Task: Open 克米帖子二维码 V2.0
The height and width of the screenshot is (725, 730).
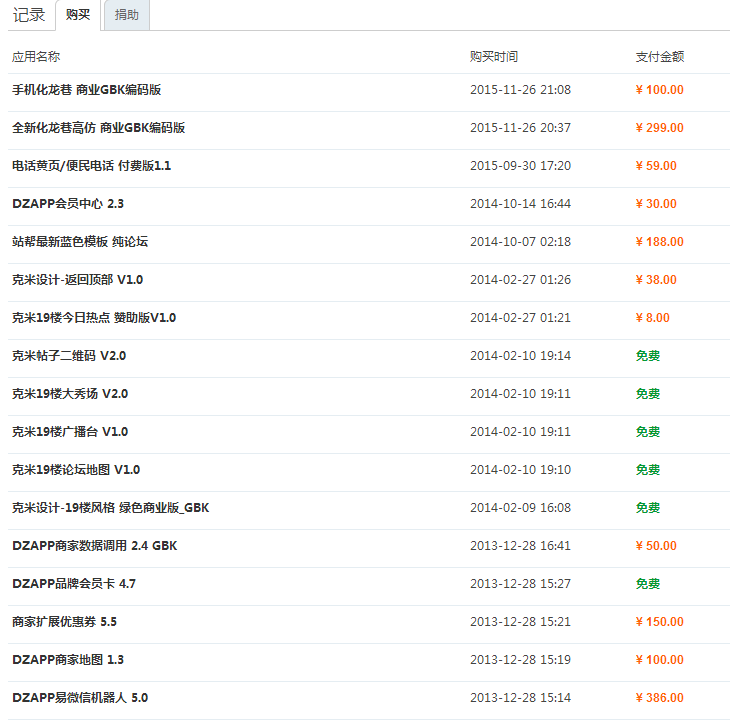Action: coord(69,356)
